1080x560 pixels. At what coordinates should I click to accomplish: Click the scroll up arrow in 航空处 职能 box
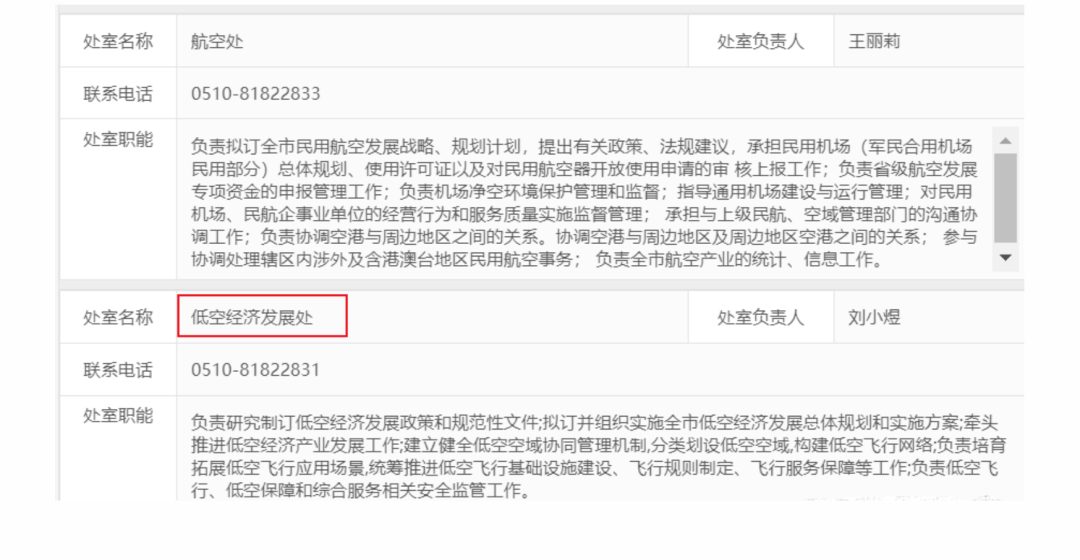1006,141
